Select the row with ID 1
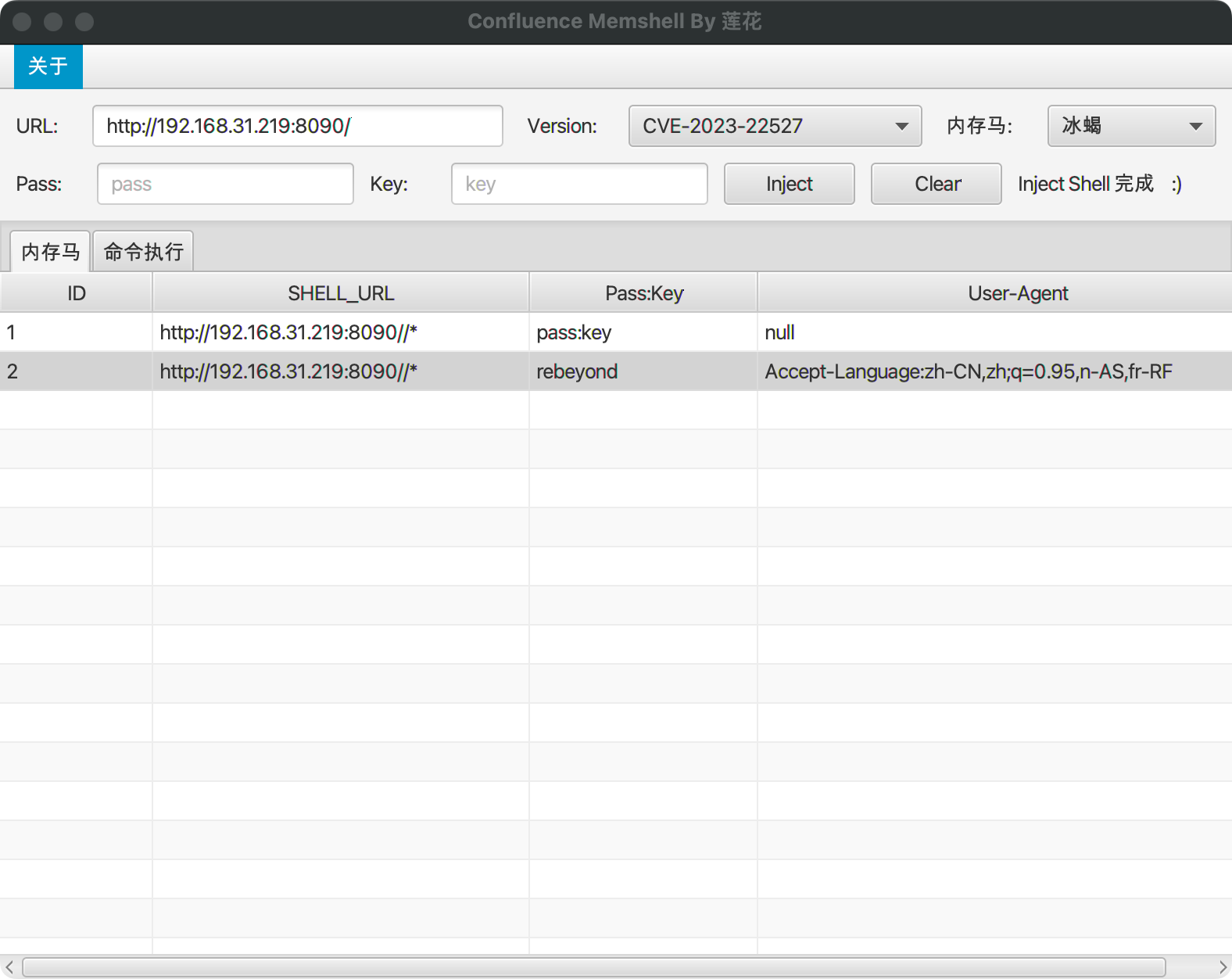The image size is (1232, 979). 616,332
